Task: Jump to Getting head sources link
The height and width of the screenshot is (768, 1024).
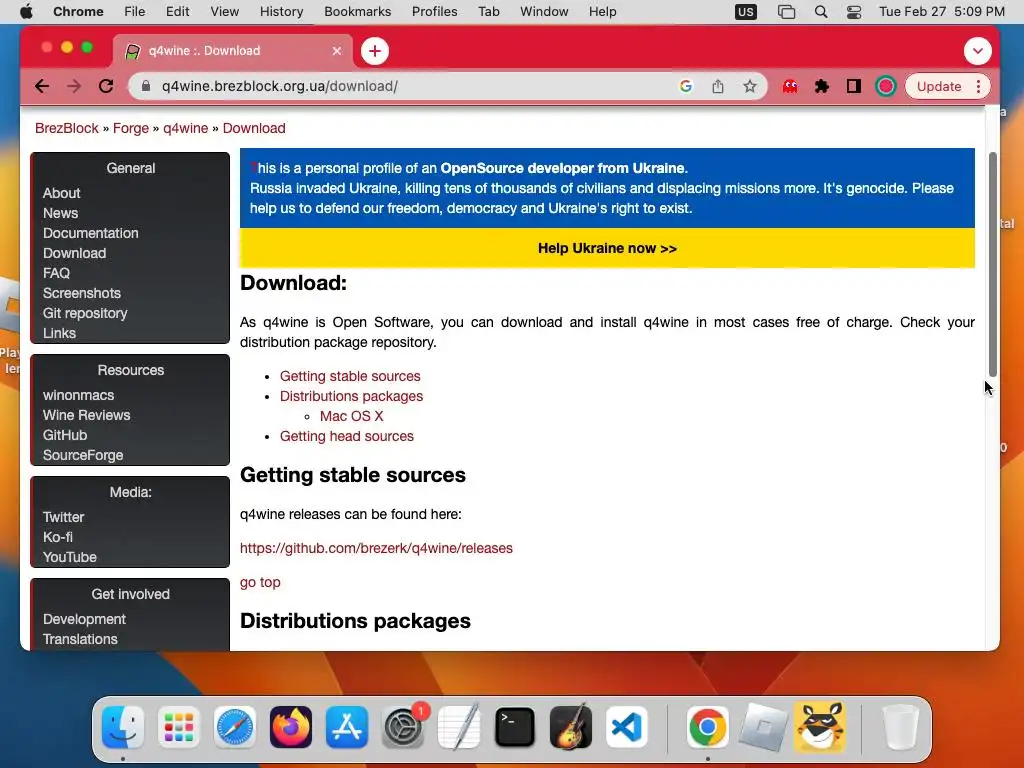Action: tap(347, 436)
